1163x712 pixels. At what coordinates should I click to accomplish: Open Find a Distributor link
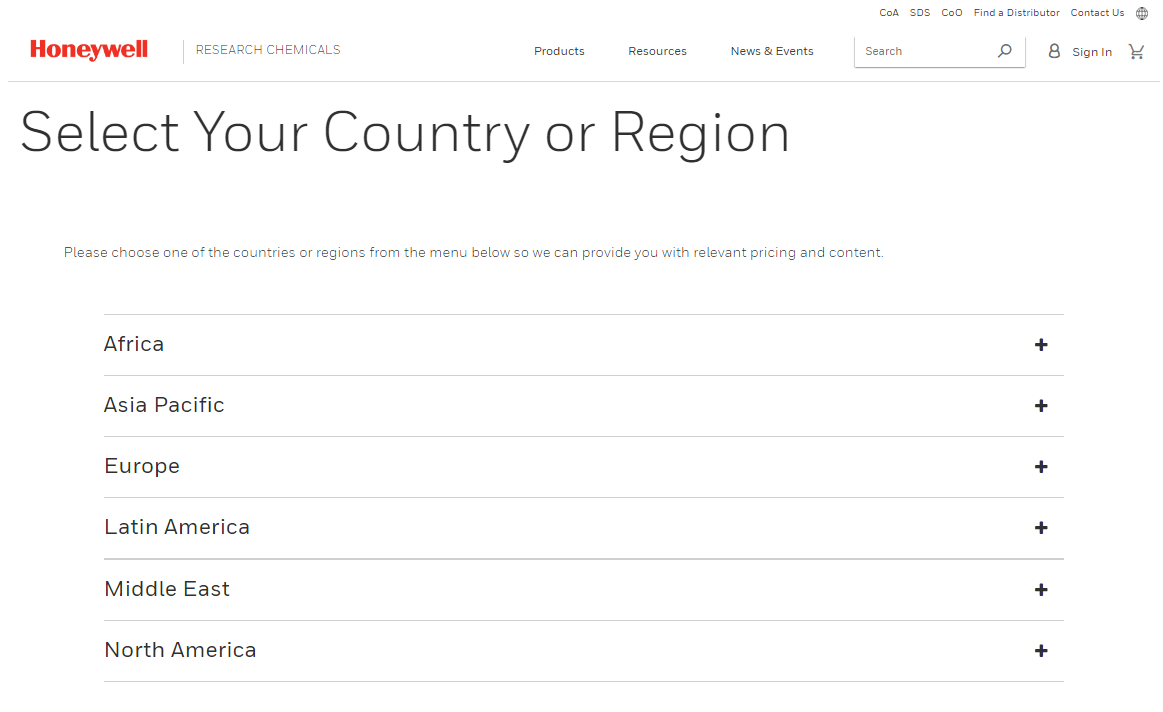click(1016, 13)
